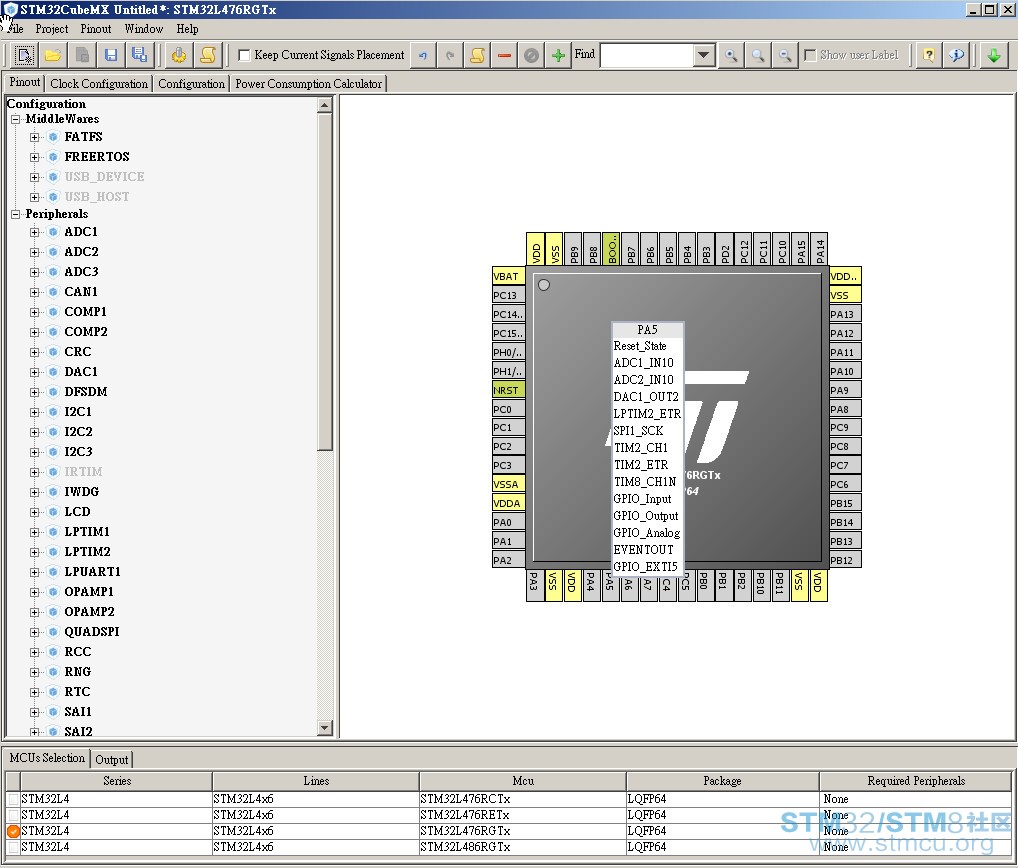
Task: Click the red minus collapse icon
Action: click(504, 55)
